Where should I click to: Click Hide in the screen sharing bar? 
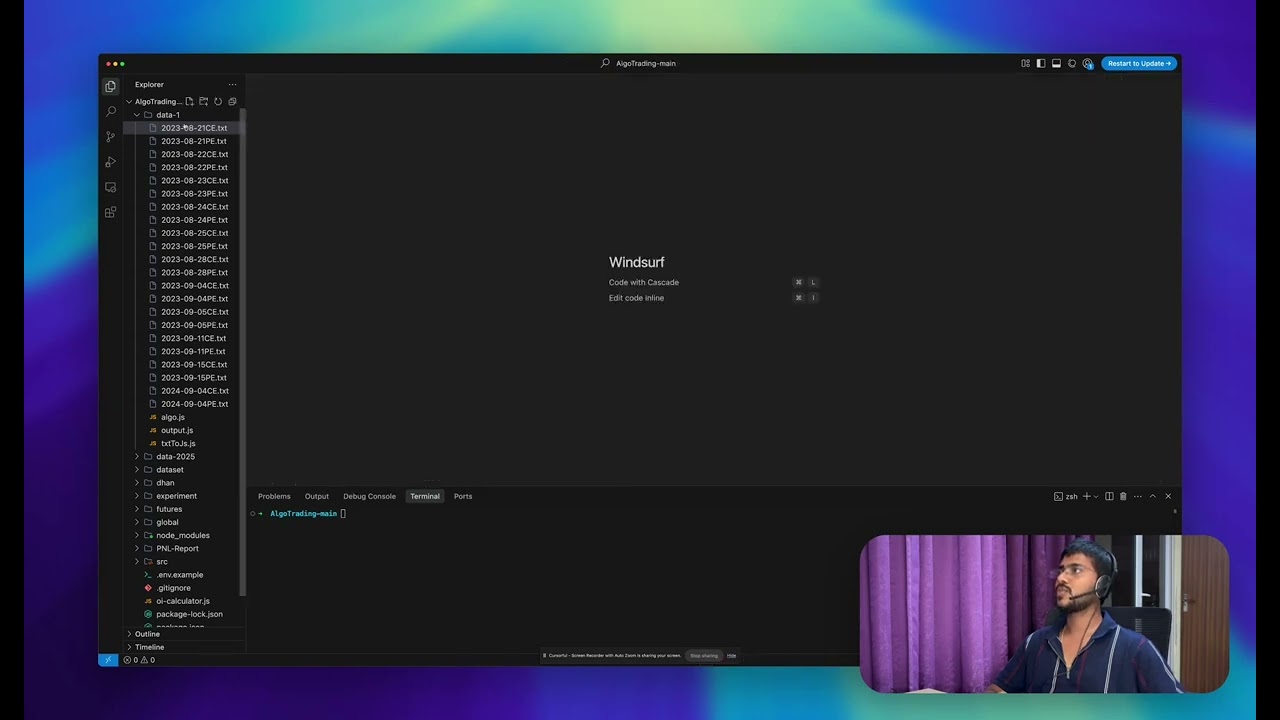732,656
